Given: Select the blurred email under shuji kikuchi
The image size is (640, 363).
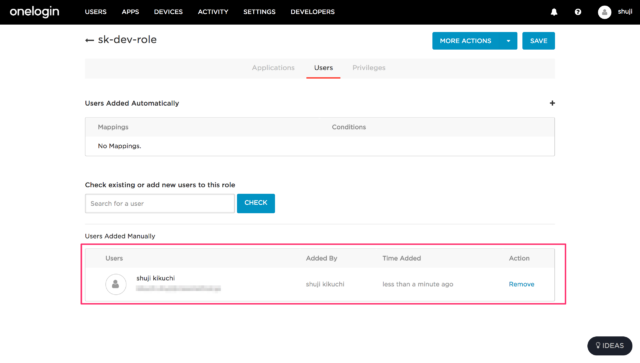Looking at the screenshot, I should [178, 289].
